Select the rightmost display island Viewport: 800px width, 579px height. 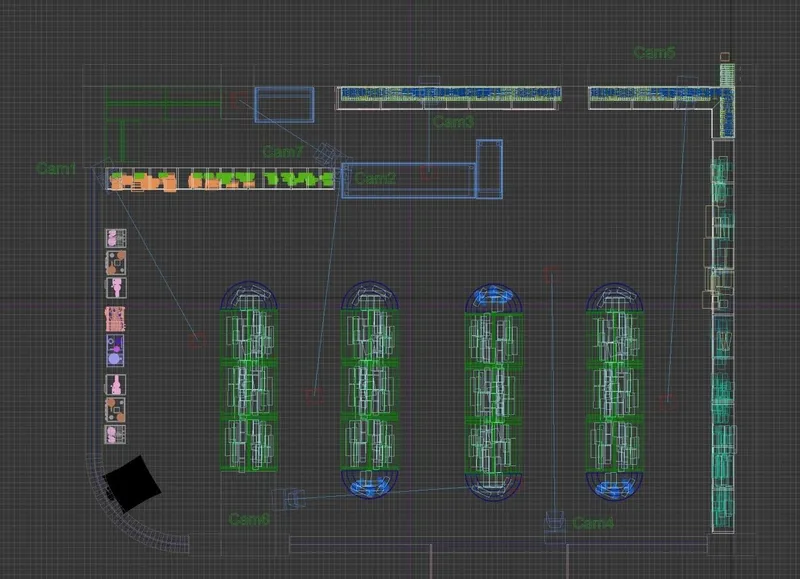click(x=615, y=391)
